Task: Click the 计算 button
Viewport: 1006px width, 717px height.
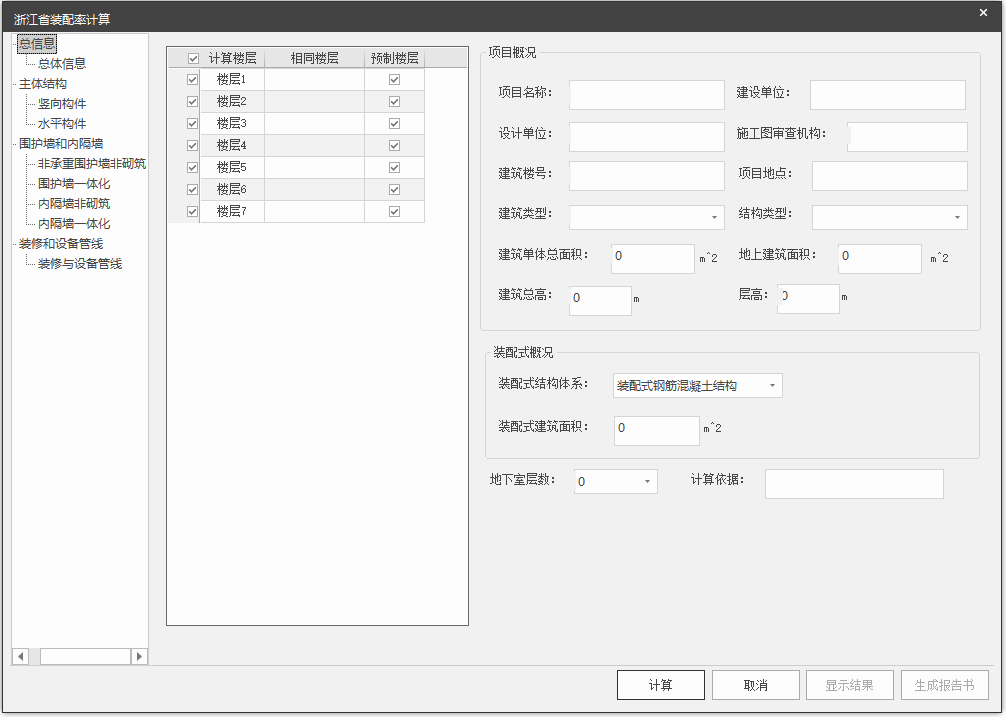Action: click(x=661, y=685)
